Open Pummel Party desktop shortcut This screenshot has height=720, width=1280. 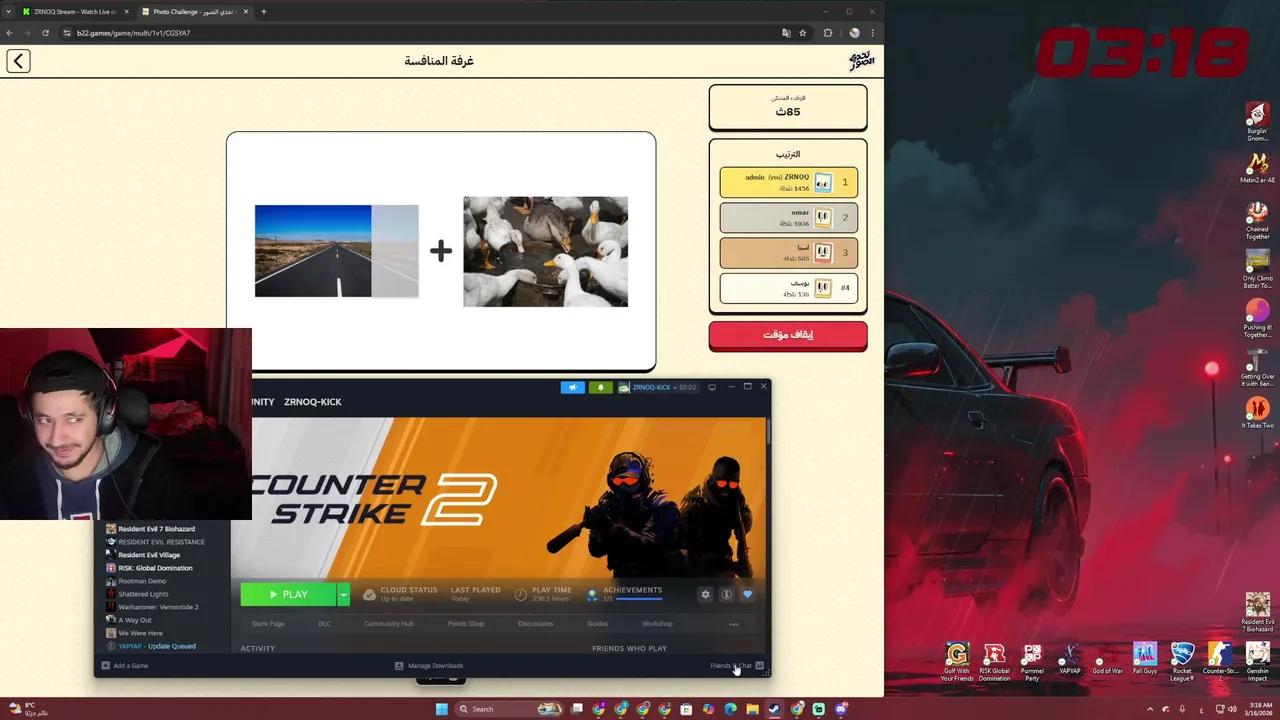click(1032, 662)
